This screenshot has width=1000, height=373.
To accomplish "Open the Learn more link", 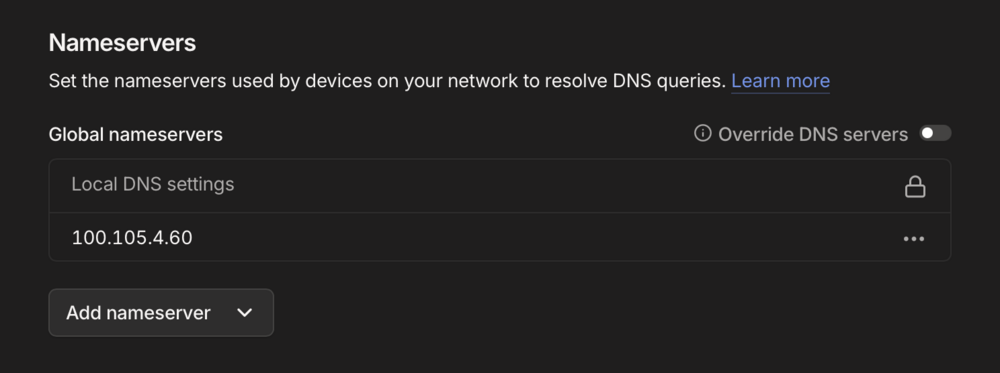I will tap(780, 81).
